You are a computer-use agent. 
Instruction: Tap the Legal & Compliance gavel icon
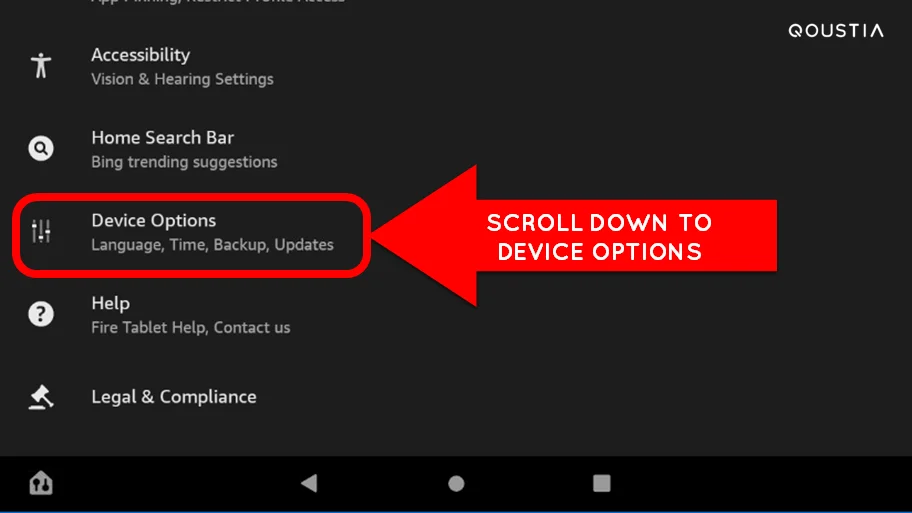click(x=41, y=397)
